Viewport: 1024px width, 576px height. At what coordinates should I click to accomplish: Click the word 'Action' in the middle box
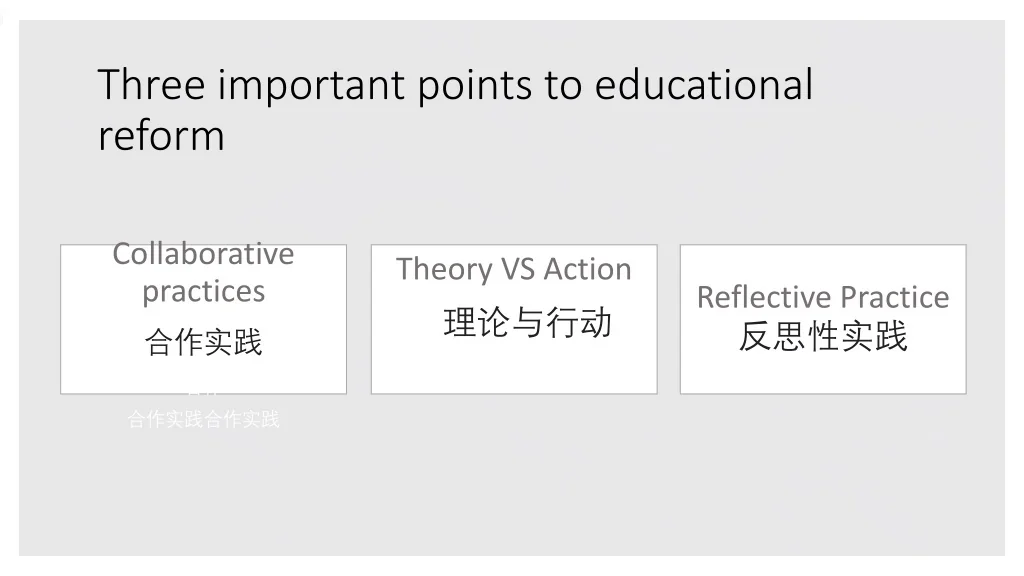[588, 269]
